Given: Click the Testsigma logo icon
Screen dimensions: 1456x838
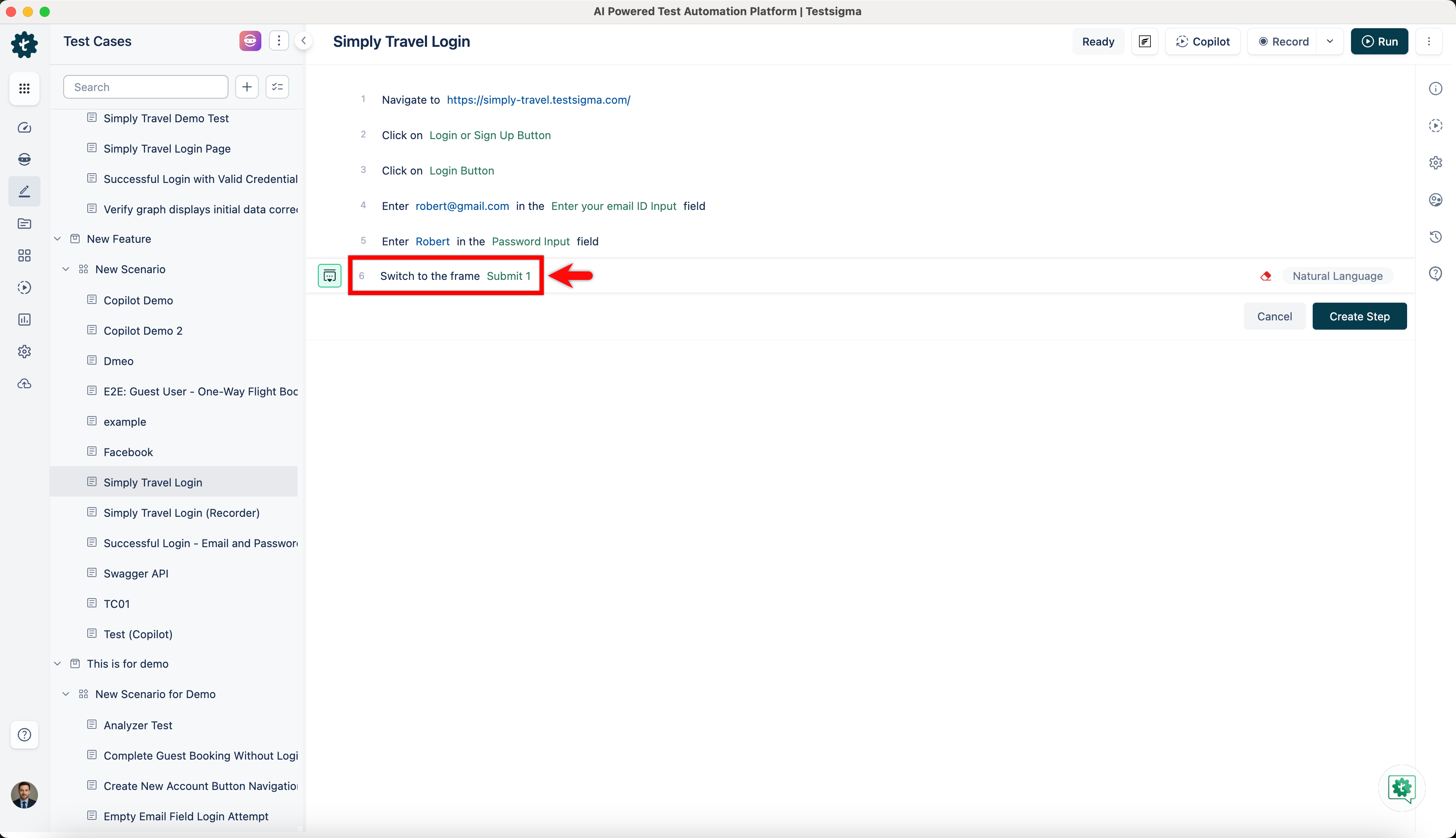Looking at the screenshot, I should coord(24,44).
